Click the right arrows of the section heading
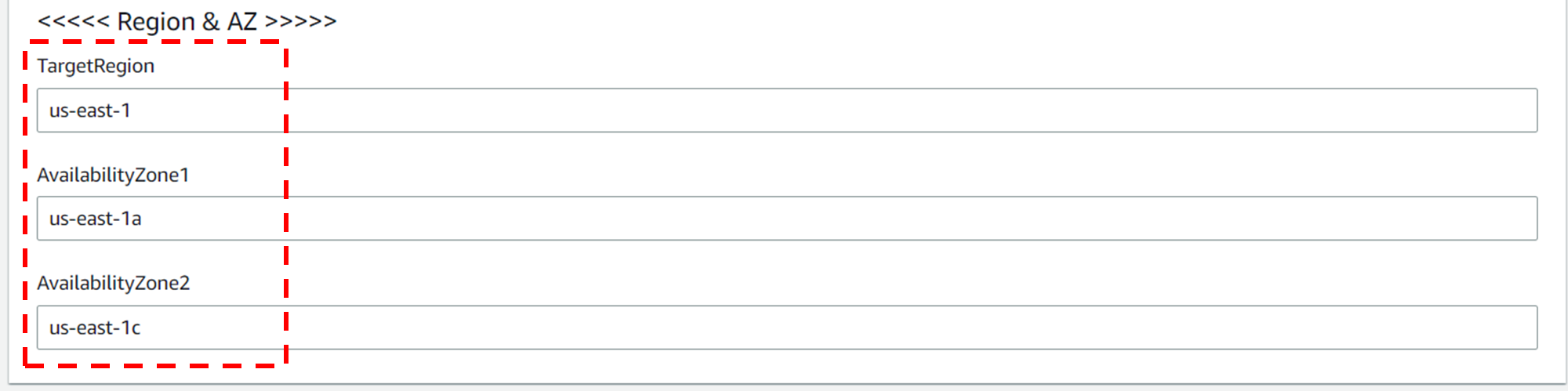 (x=301, y=21)
